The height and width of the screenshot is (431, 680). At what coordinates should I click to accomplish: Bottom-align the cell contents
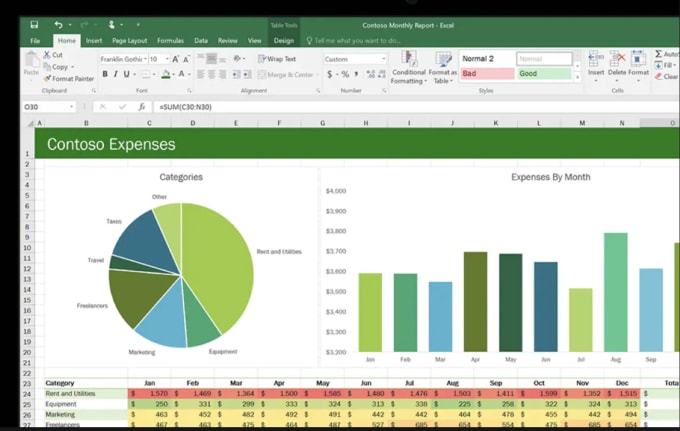pos(222,59)
